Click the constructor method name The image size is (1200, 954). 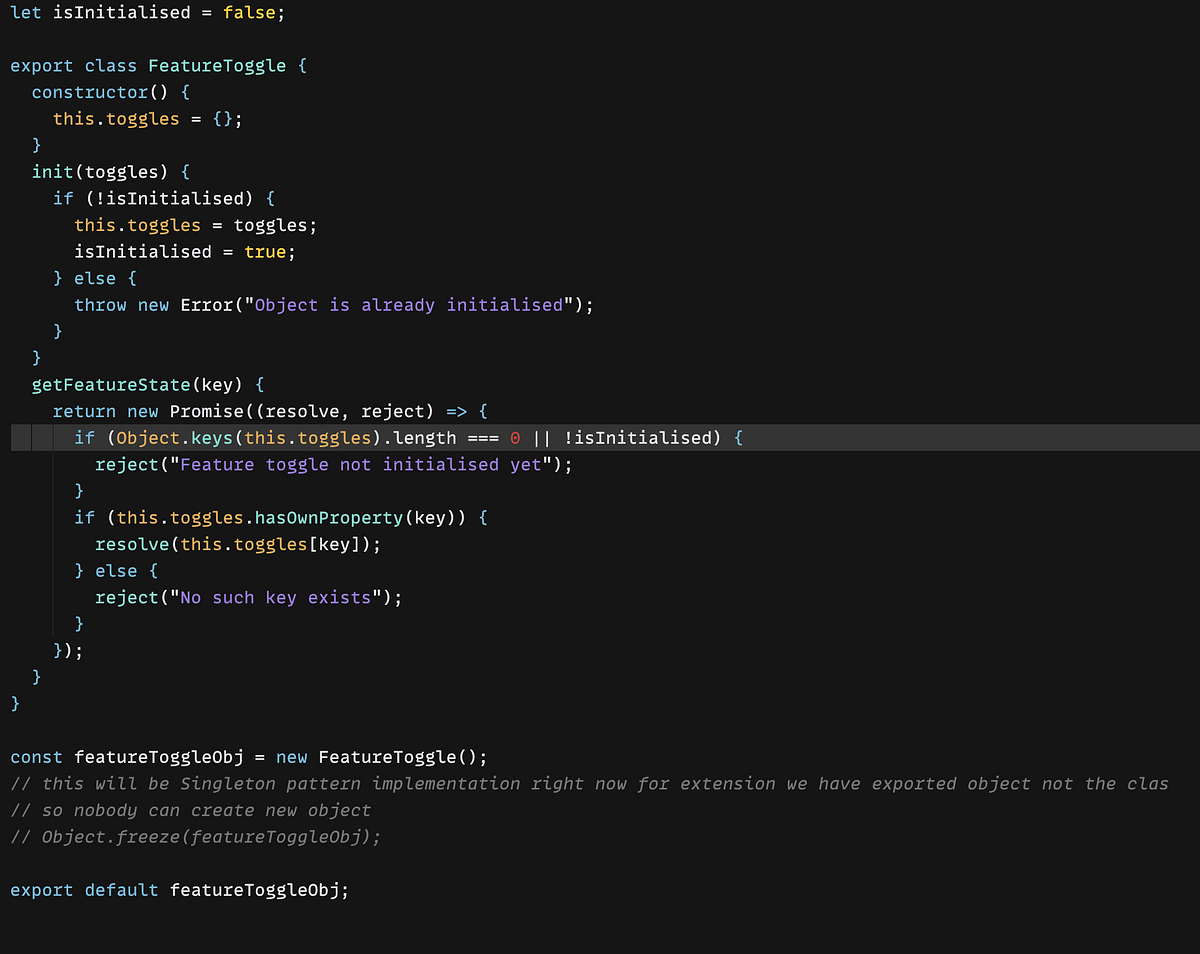pos(89,91)
